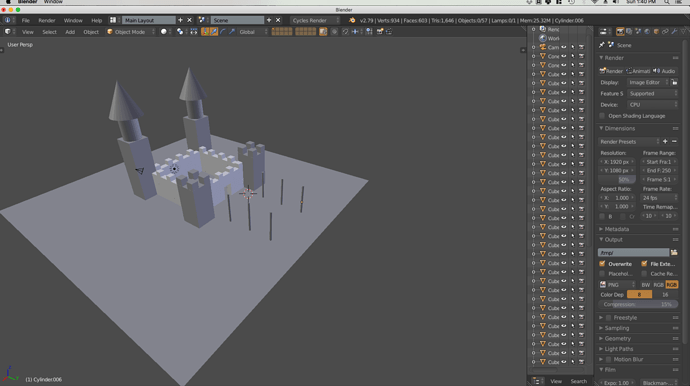Click the 3D View editor type icon
Viewport: 690px width, 386px height.
pyautogui.click(x=7, y=32)
